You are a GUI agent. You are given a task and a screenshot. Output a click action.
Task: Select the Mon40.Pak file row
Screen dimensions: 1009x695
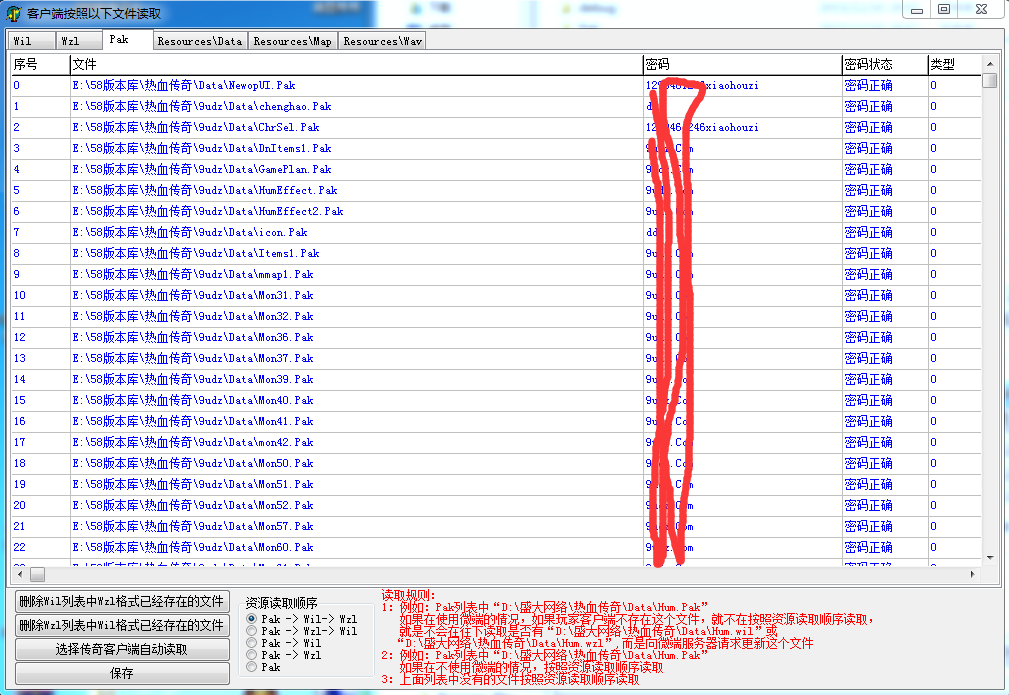coord(495,400)
